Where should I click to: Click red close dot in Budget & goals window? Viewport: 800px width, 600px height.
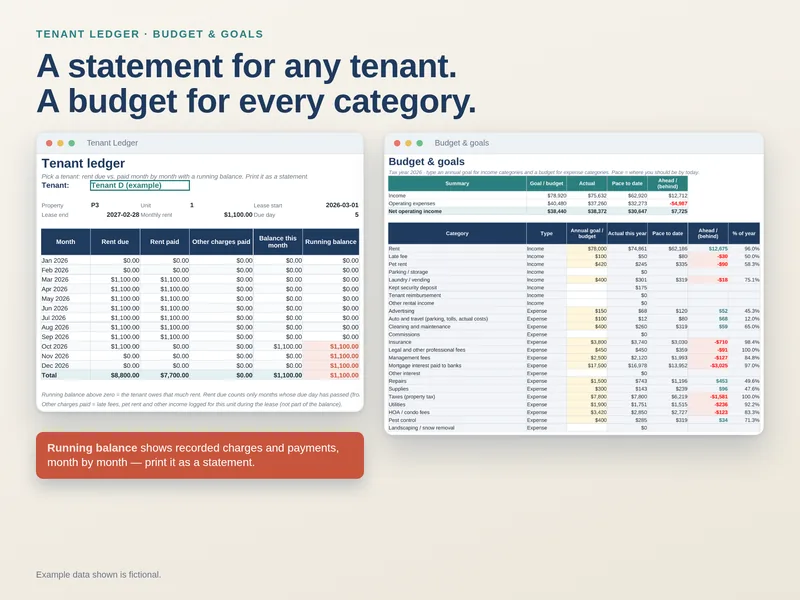(397, 143)
